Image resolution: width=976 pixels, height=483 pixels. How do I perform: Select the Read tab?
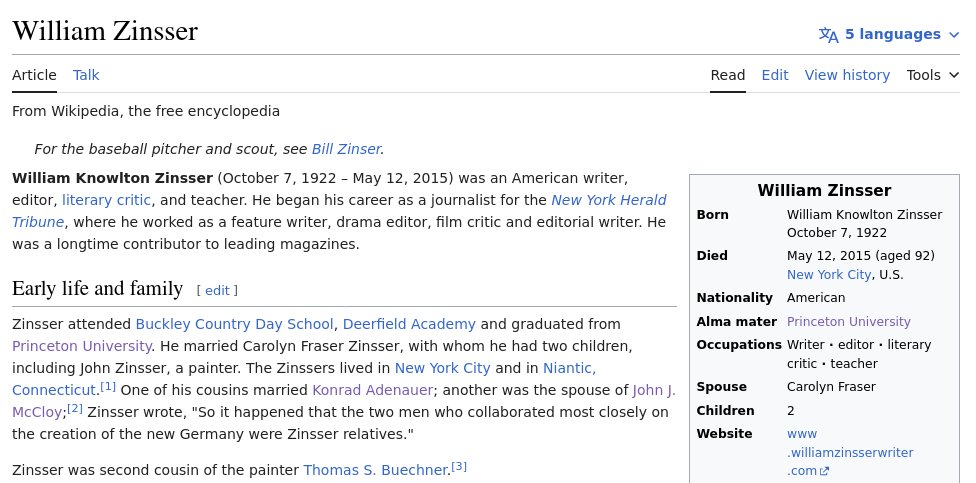point(727,75)
